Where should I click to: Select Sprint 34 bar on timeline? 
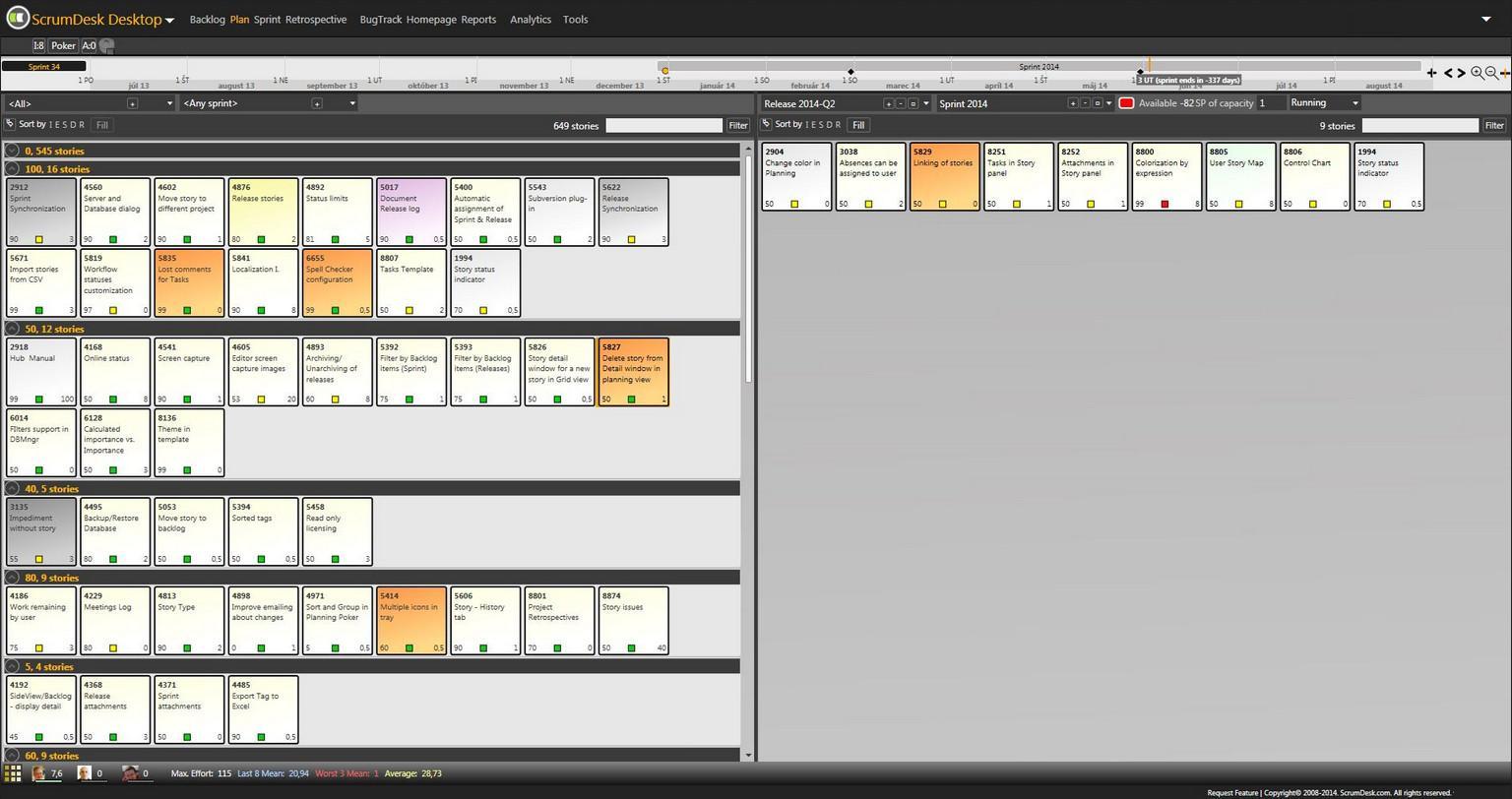point(43,67)
